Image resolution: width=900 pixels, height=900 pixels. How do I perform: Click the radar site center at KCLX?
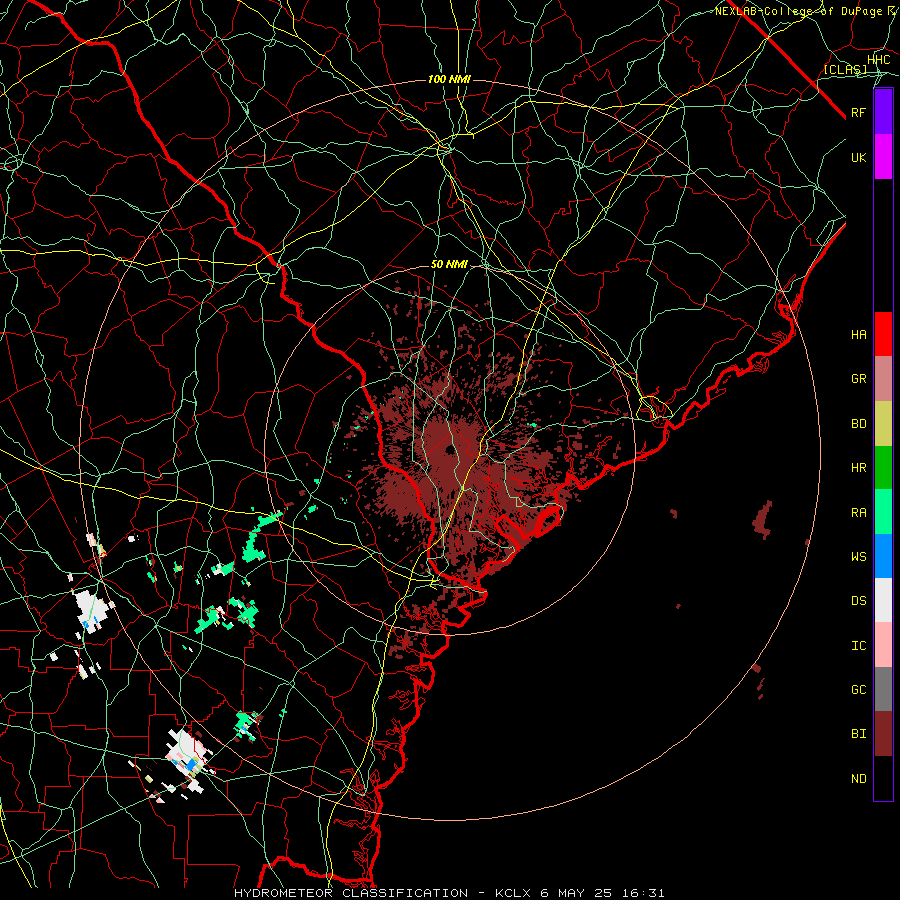click(449, 449)
